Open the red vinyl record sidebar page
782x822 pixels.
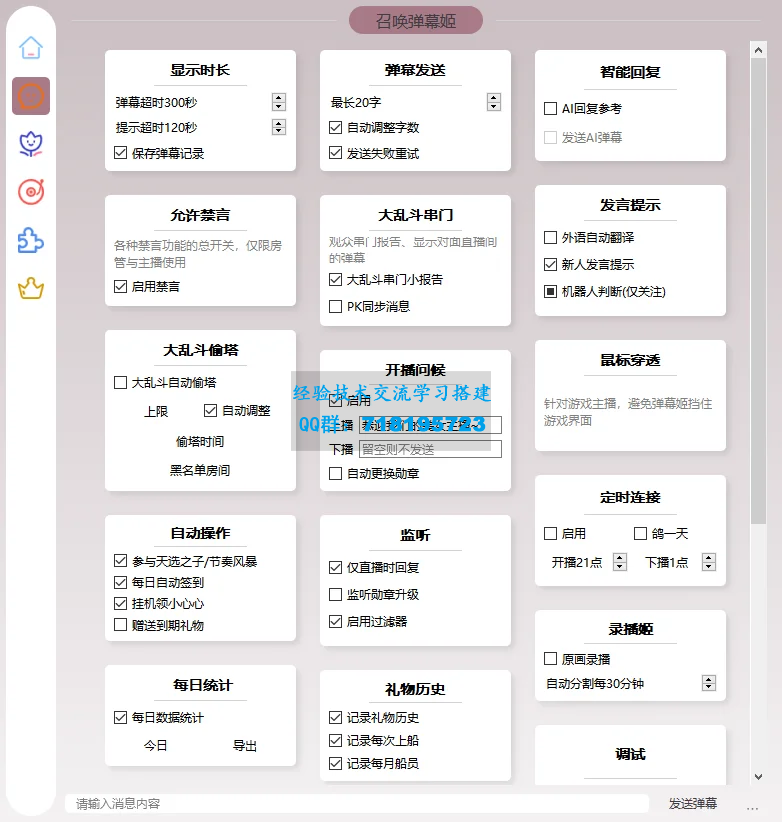31,192
